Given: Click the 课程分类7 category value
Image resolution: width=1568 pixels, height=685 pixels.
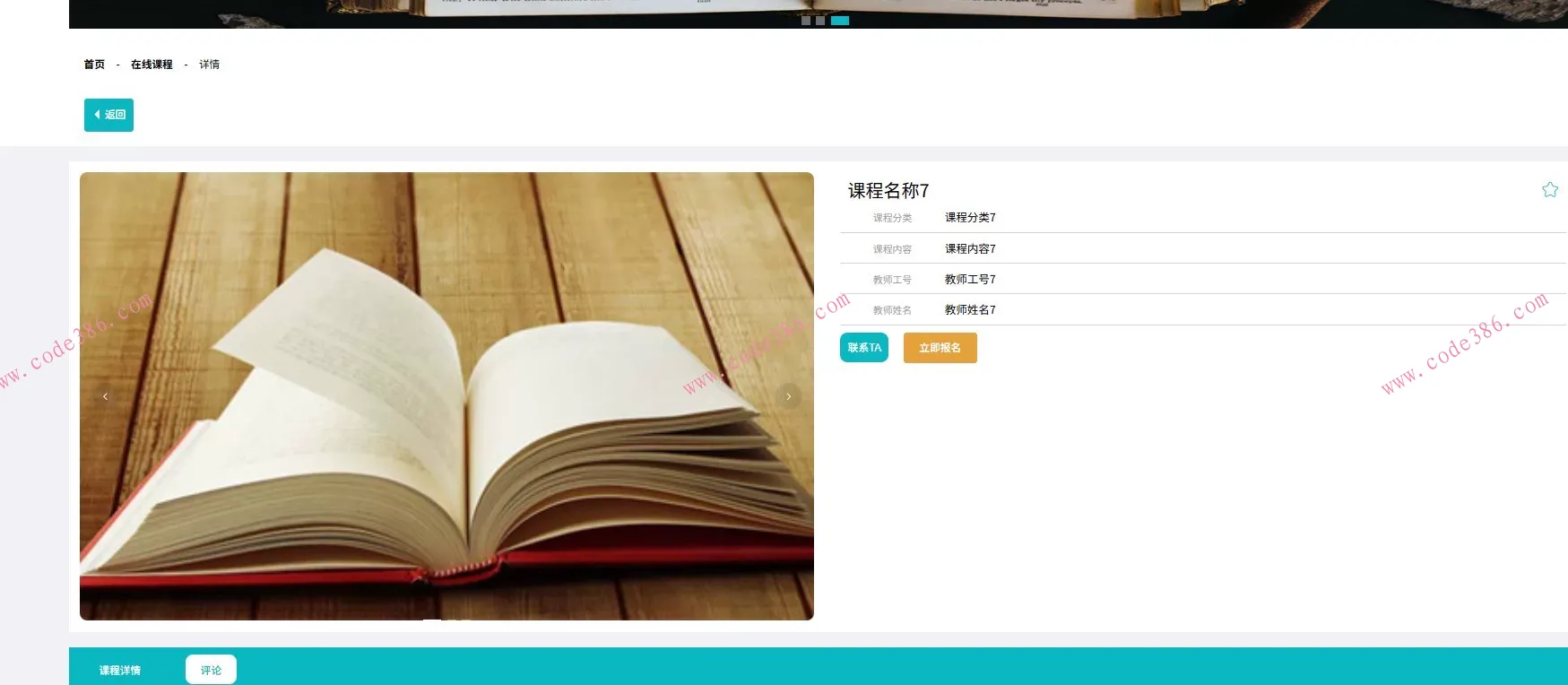Looking at the screenshot, I should point(970,218).
